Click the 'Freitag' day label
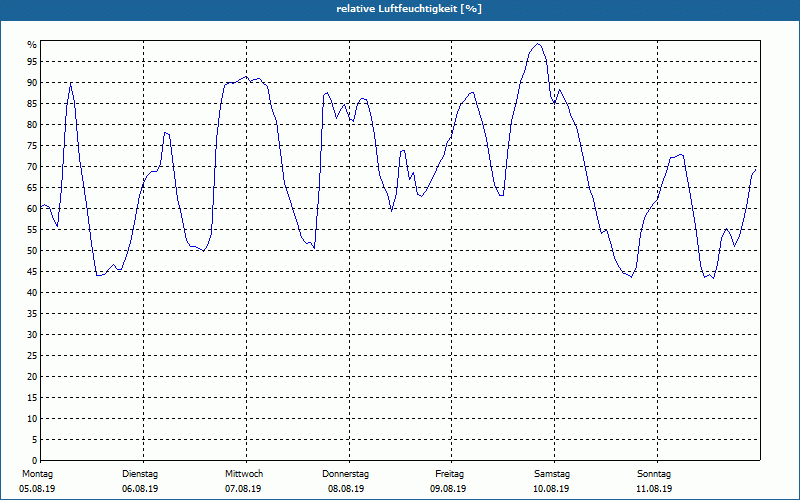The width and height of the screenshot is (800, 500). click(449, 474)
